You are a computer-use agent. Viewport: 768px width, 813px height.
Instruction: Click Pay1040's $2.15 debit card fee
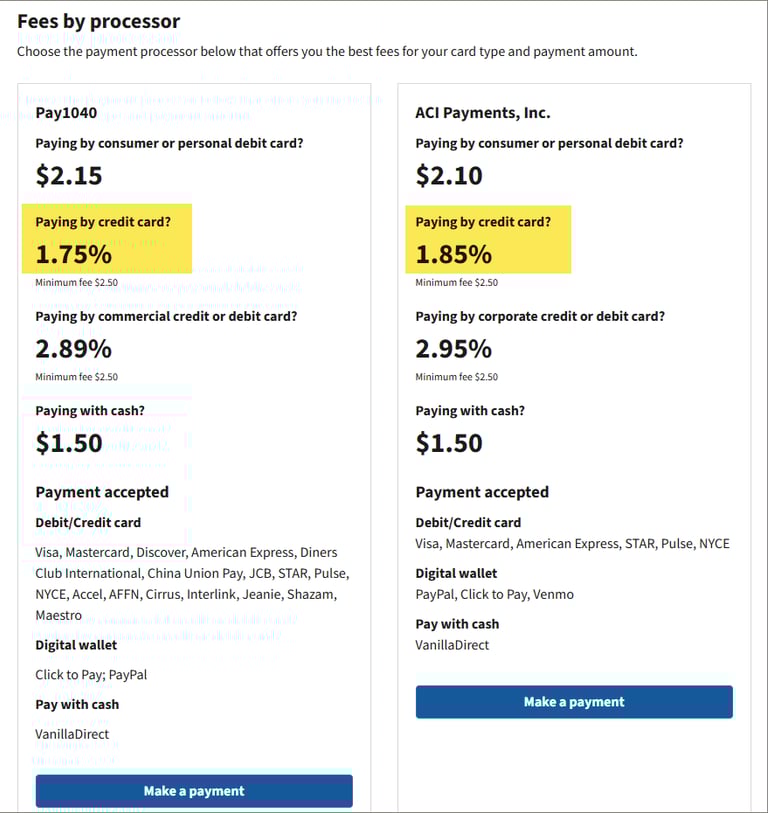(x=69, y=176)
